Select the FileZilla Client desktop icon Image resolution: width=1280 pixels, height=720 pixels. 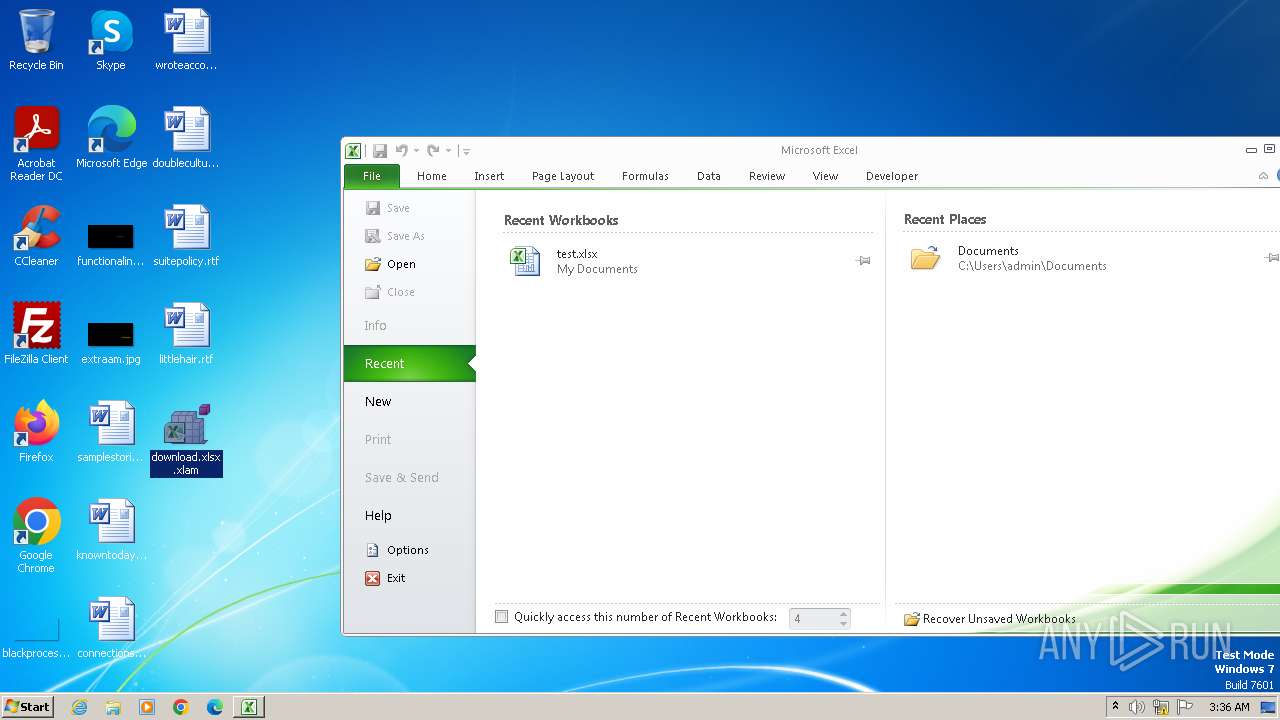pos(36,335)
